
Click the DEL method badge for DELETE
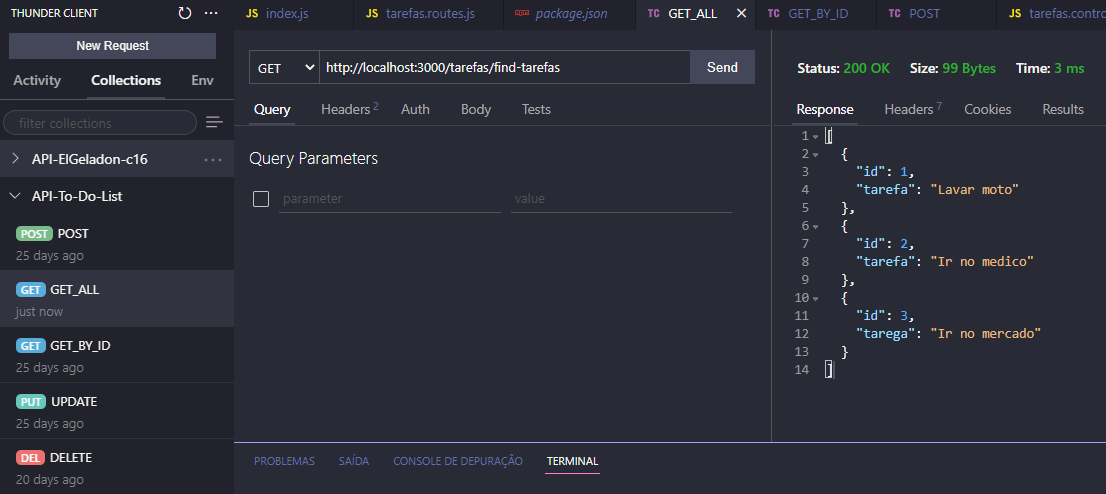pyautogui.click(x=31, y=458)
